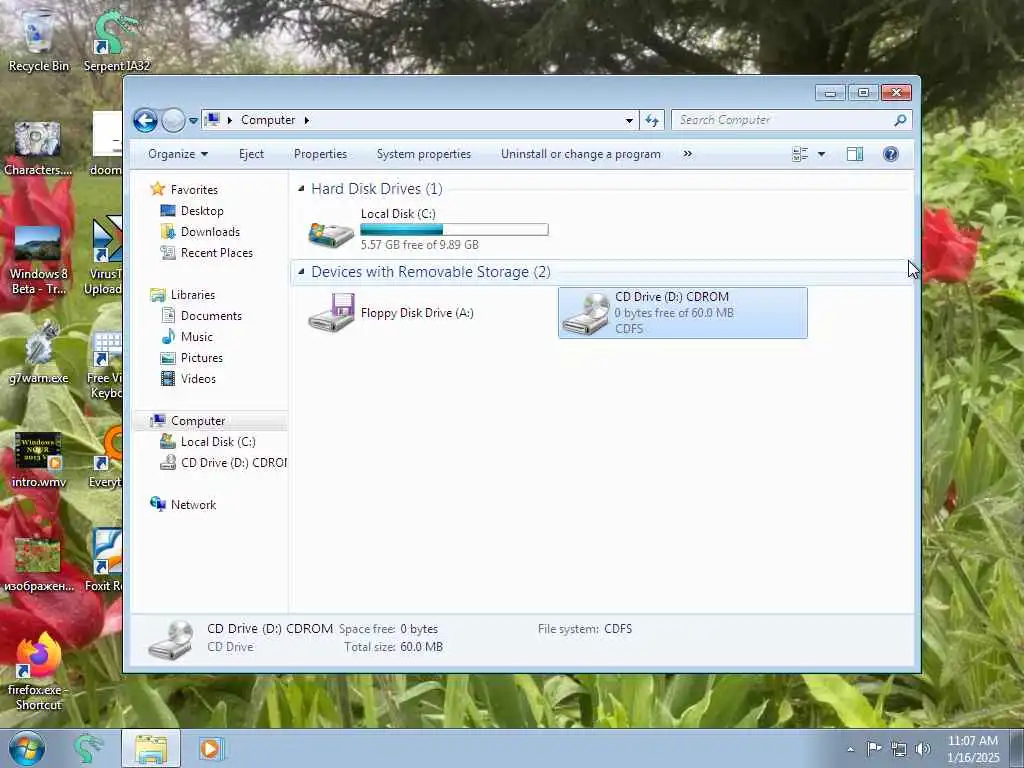Screen dimensions: 1024x768
Task: Open the Recycle Bin desktop icon
Action: pos(39,41)
